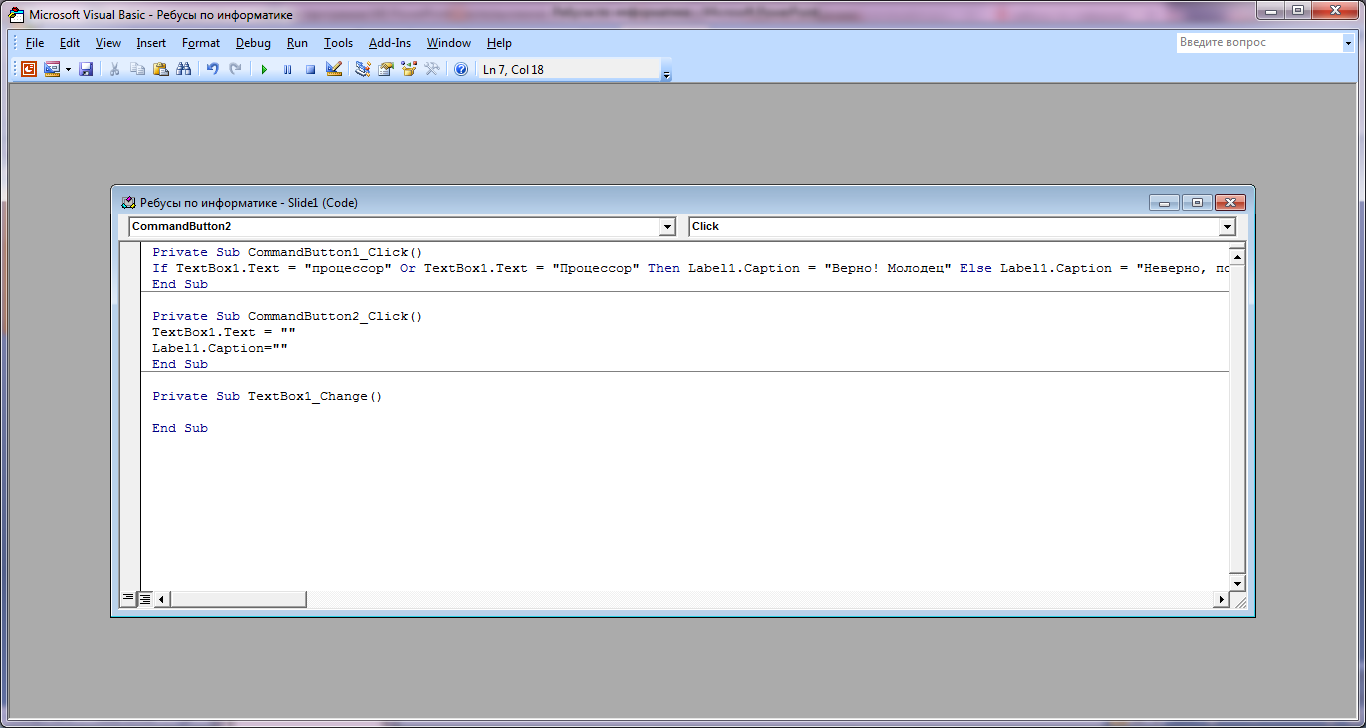Click the Break pause icon
Image resolution: width=1366 pixels, height=728 pixels.
[x=287, y=69]
